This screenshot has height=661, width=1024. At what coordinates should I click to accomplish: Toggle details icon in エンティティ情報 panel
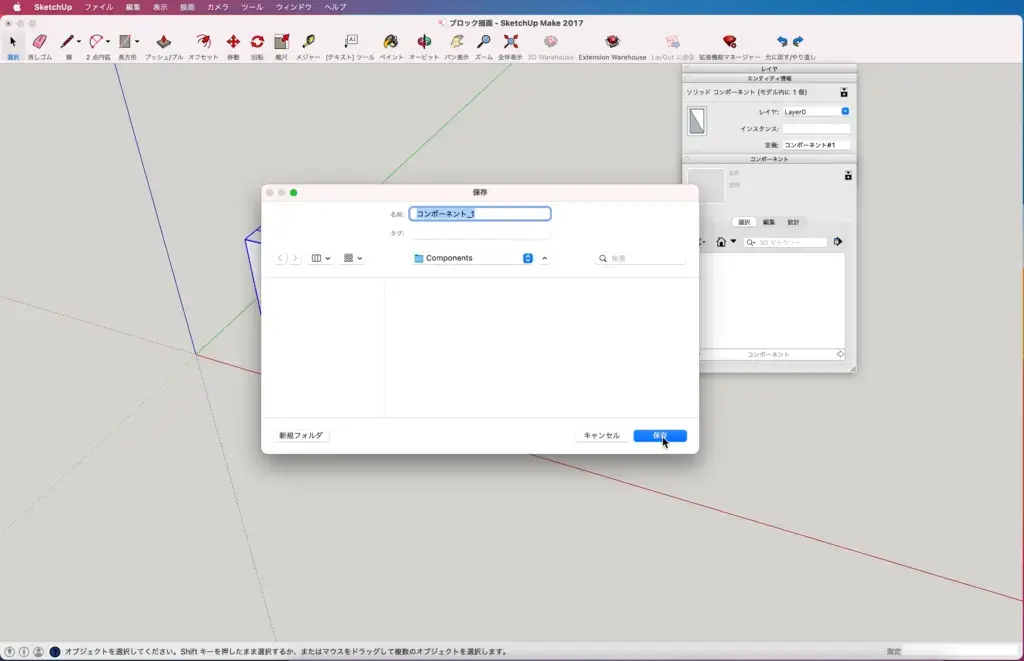[x=844, y=93]
